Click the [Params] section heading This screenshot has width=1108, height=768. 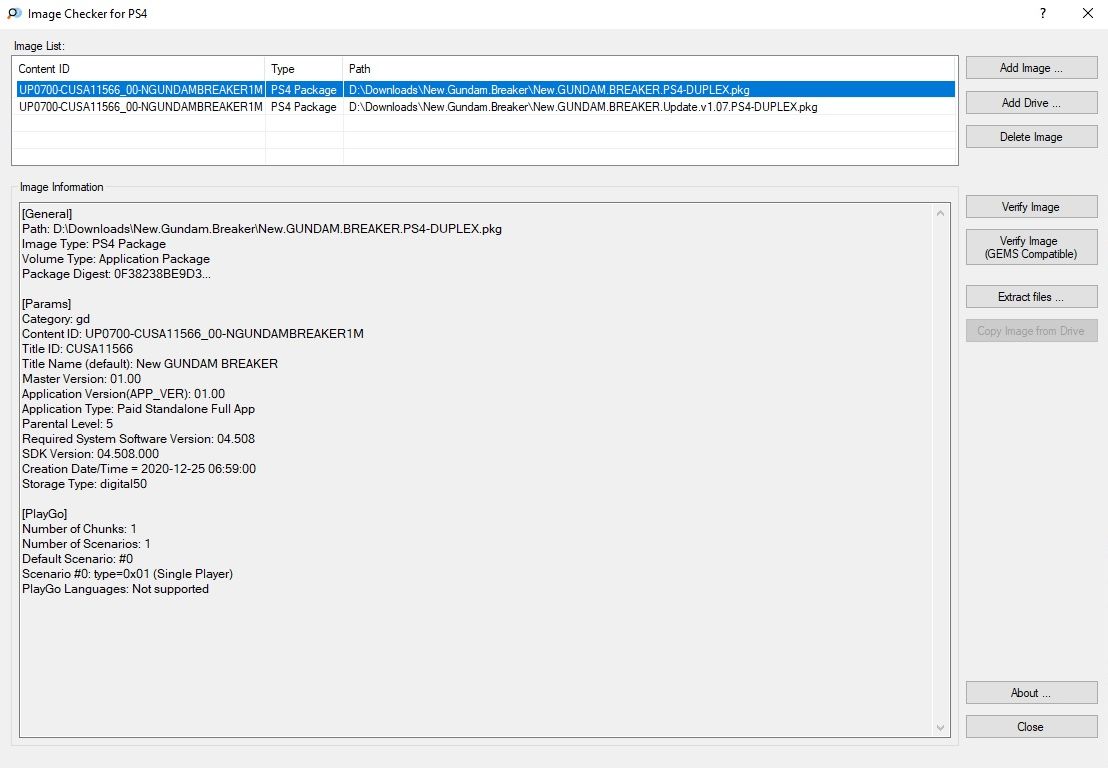47,304
